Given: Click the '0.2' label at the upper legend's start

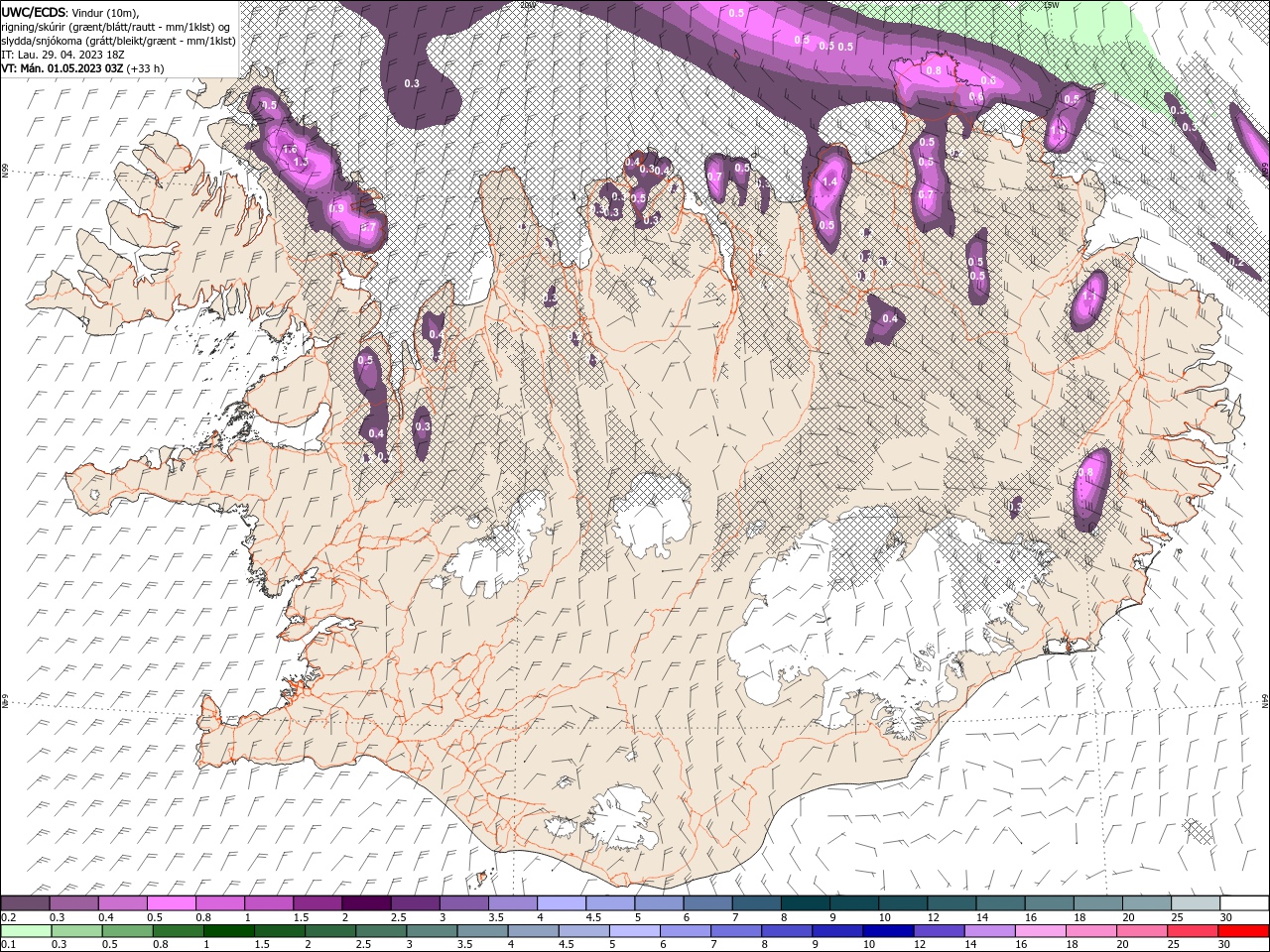Looking at the screenshot, I should (x=8, y=917).
